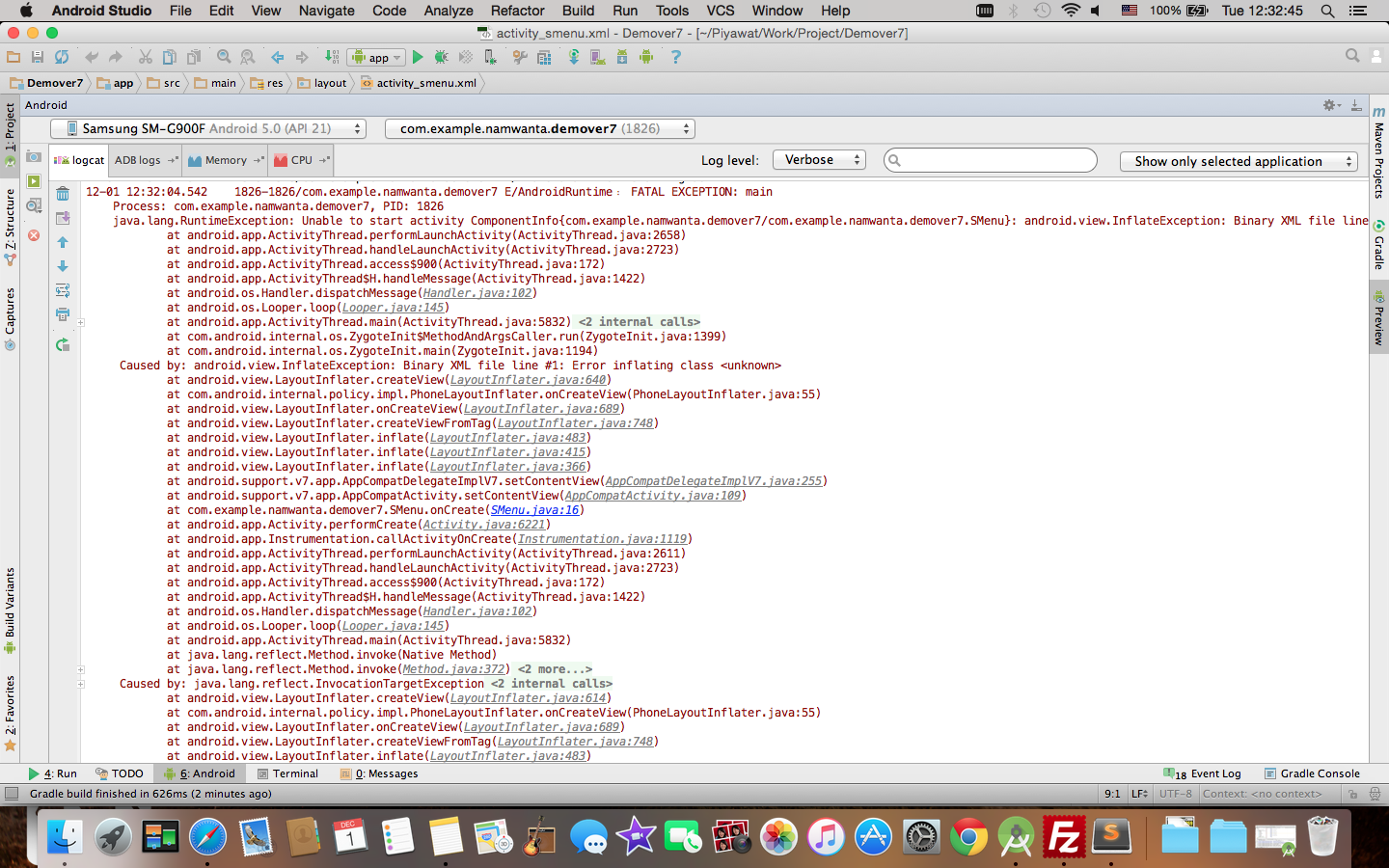
Task: Click the Up the stack trace arrow
Action: coord(63,242)
